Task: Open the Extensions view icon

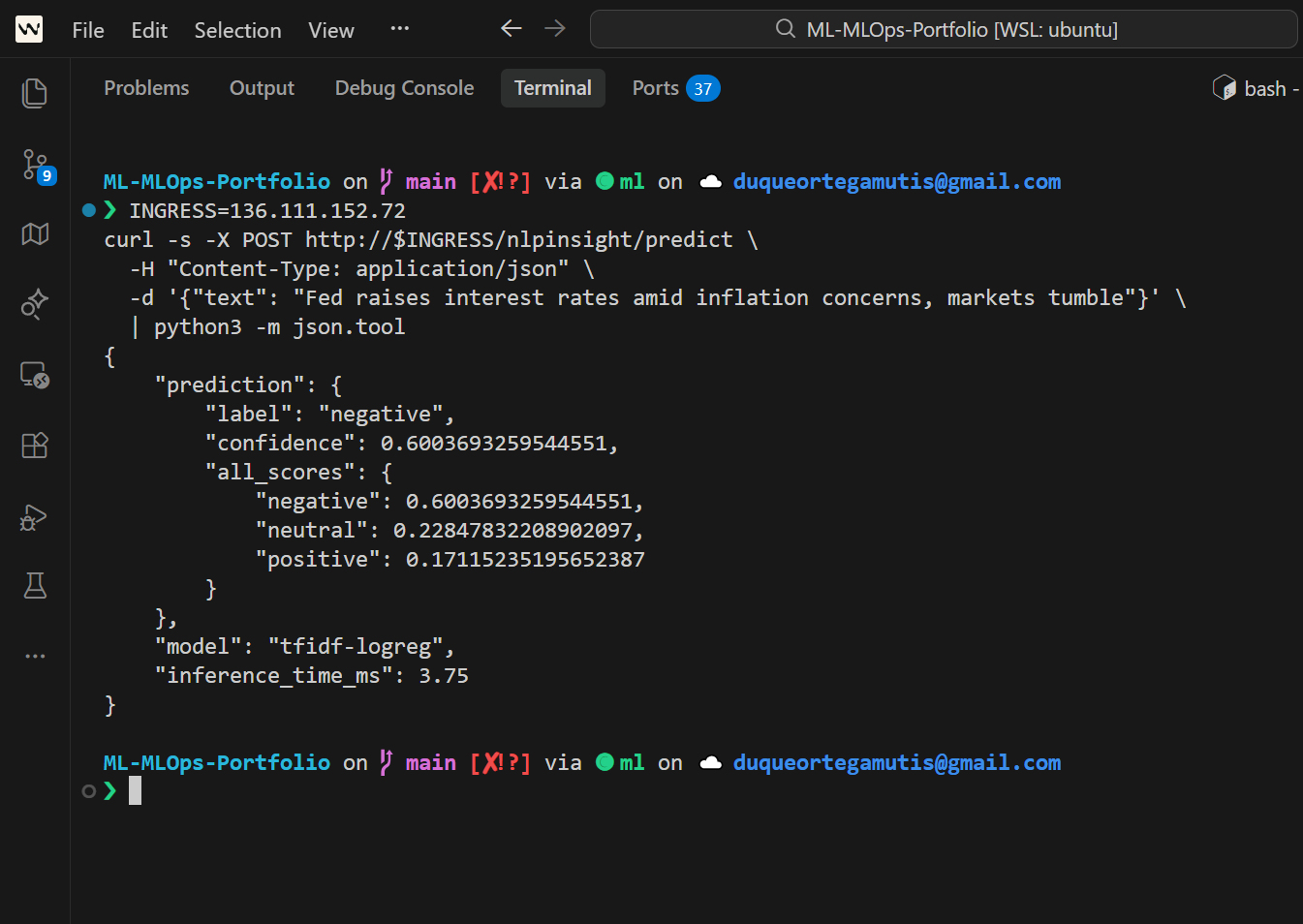Action: coord(34,445)
